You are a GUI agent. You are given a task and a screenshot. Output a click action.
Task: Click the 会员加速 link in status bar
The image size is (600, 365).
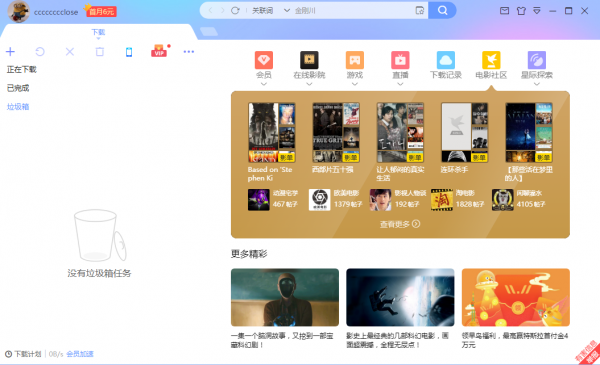(80, 354)
